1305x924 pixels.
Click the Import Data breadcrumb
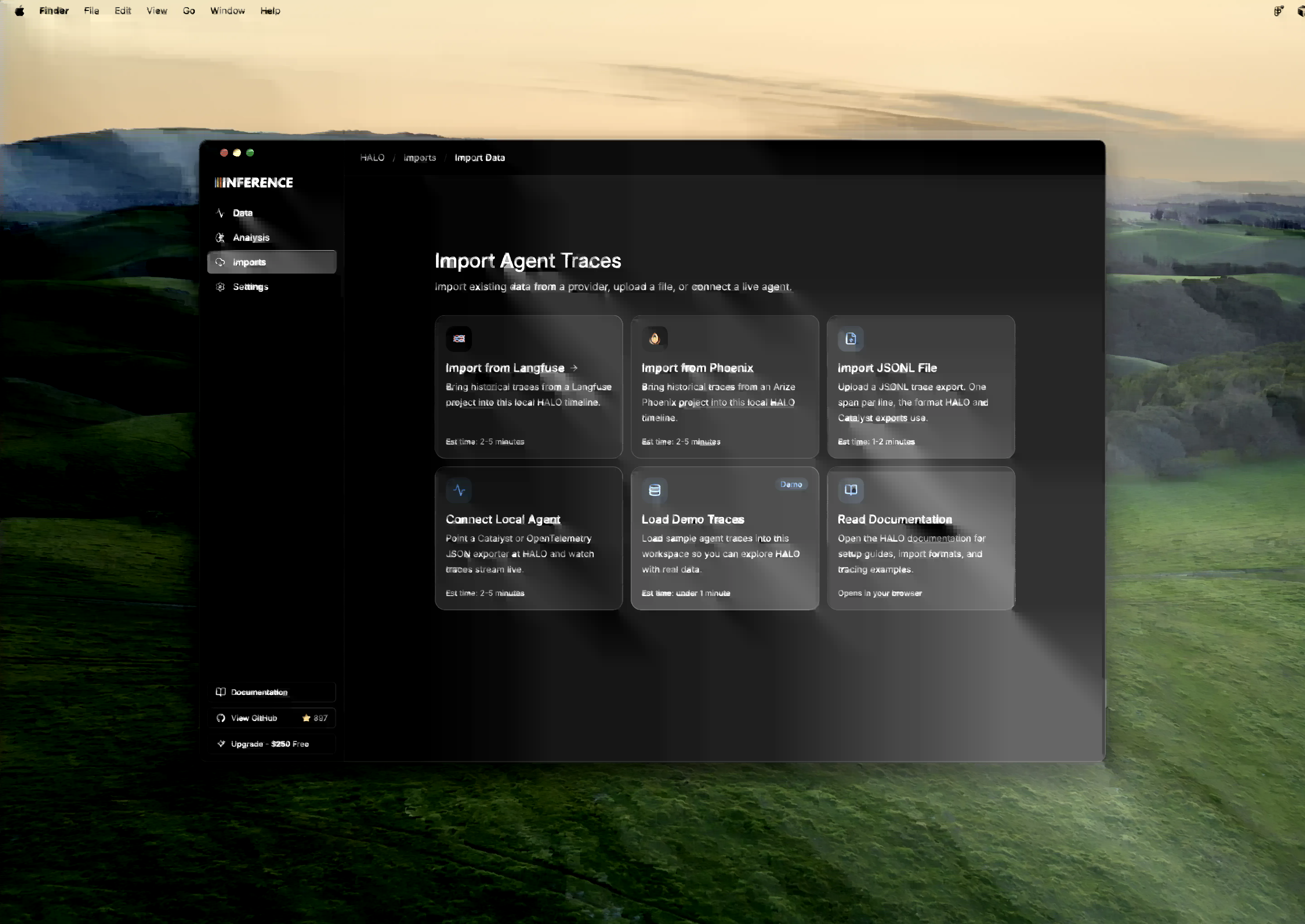click(x=480, y=158)
